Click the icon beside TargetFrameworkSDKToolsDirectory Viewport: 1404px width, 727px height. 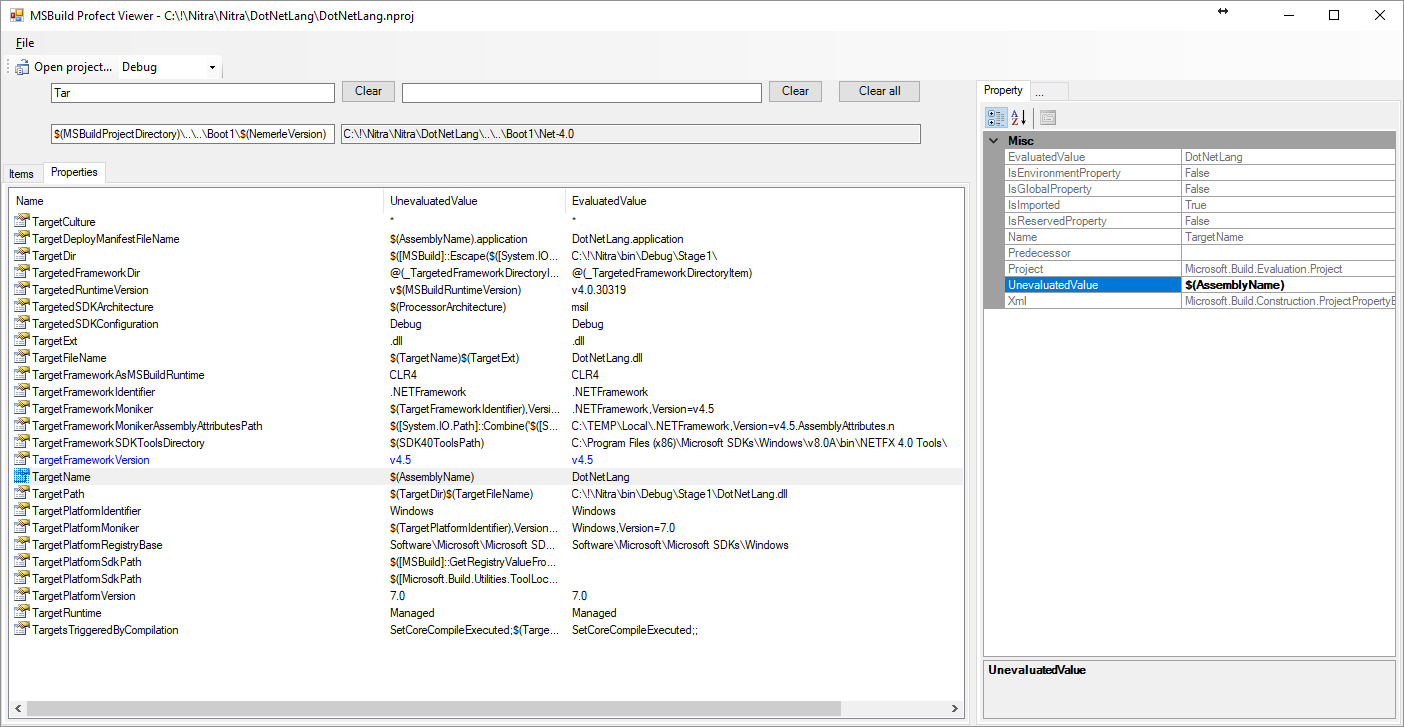22,443
